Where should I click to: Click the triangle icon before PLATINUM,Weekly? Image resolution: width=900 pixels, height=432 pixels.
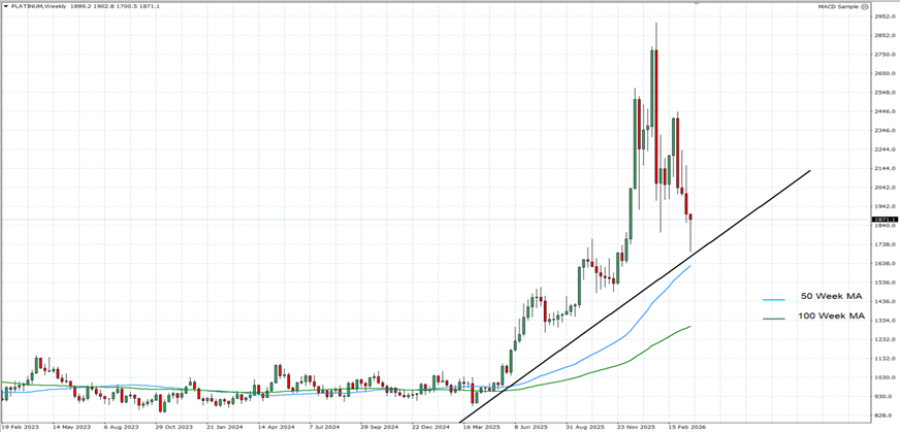pyautogui.click(x=5, y=6)
